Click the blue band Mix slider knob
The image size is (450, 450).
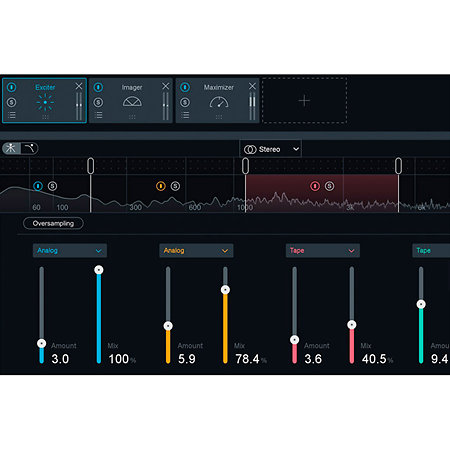[99, 270]
